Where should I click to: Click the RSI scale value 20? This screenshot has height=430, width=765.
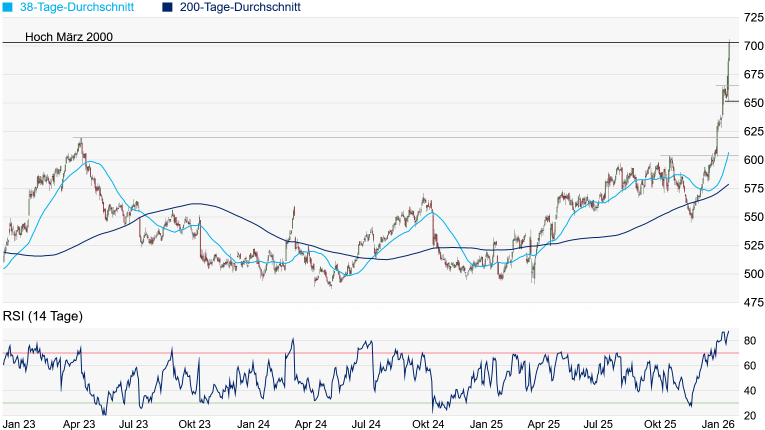[x=750, y=415]
